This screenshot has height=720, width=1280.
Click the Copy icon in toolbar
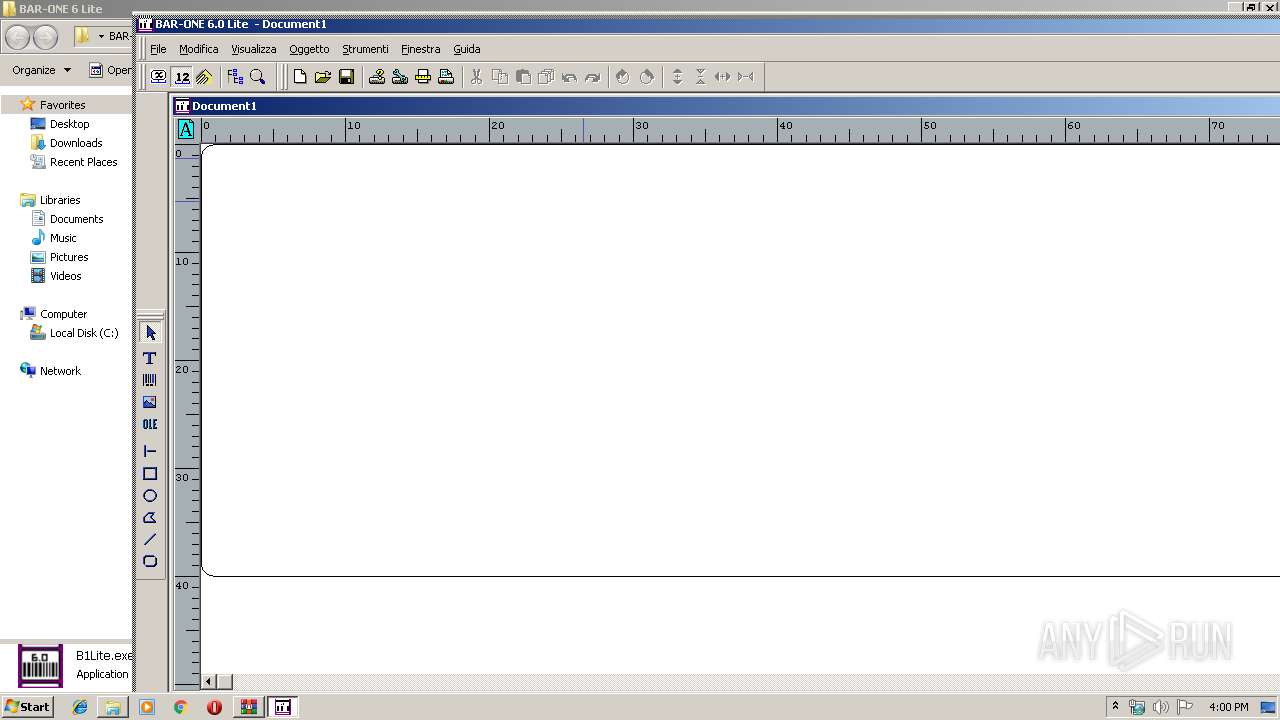point(499,77)
